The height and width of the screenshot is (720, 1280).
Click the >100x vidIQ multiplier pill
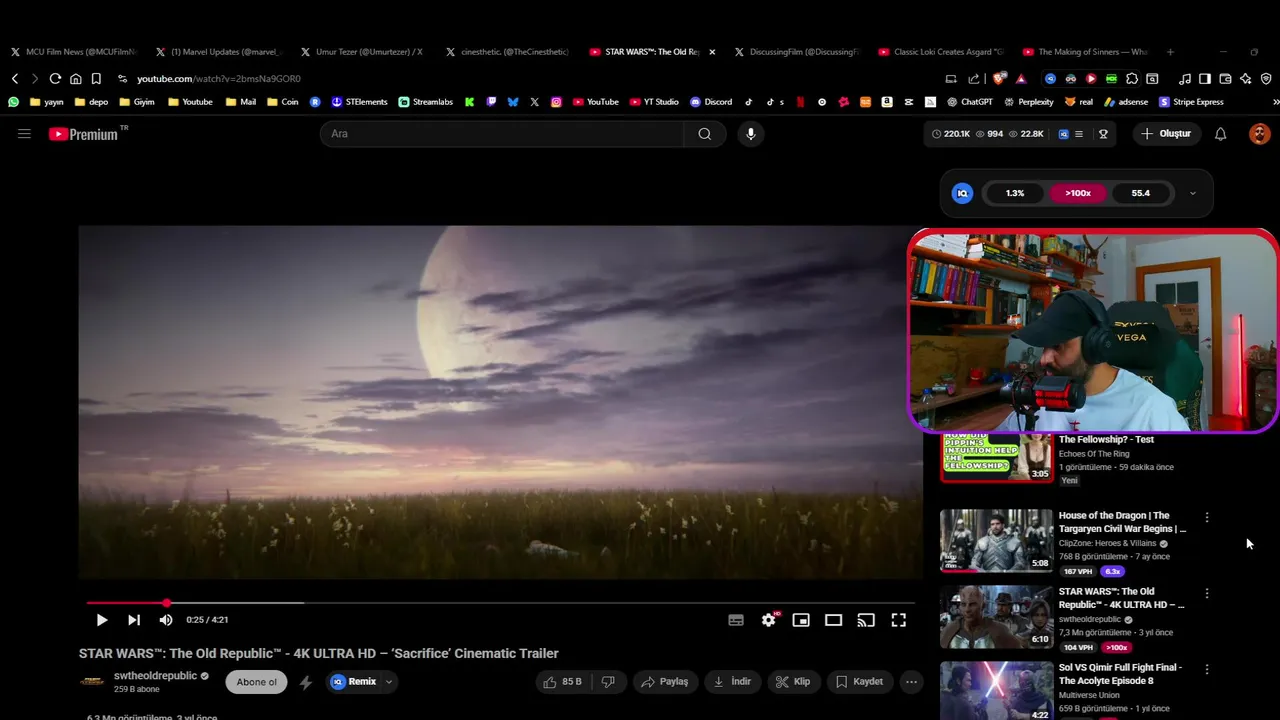point(1078,193)
